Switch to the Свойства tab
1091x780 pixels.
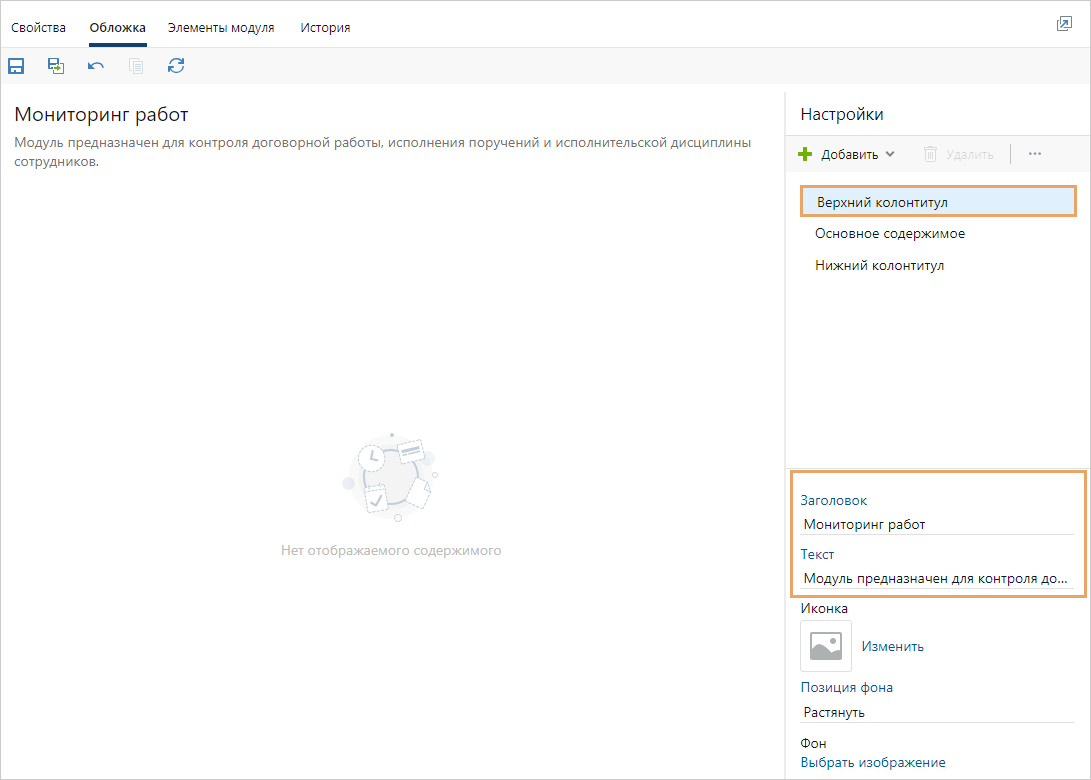tap(38, 27)
